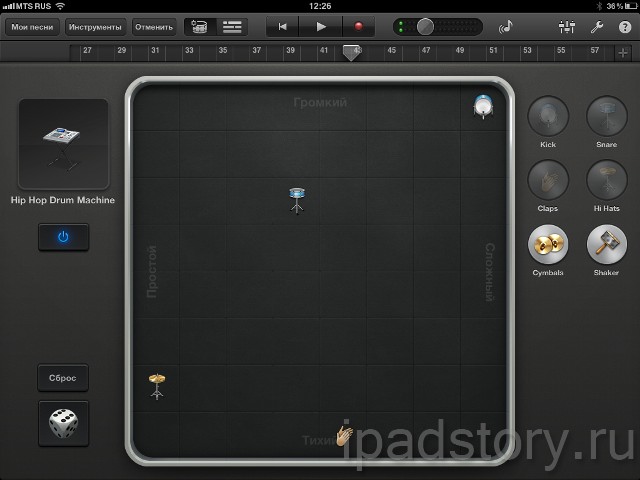Switch to the instrument view icon
Screen dimensions: 640x480
point(200,27)
